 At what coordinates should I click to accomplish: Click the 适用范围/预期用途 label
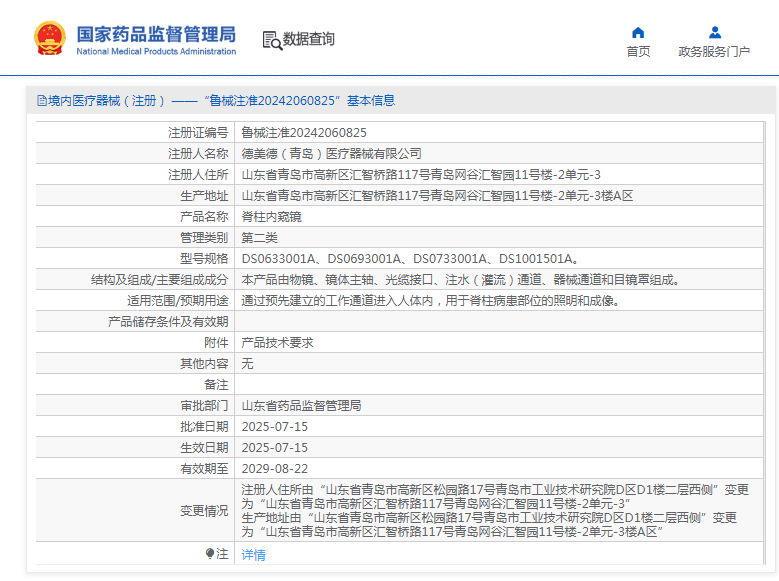coord(177,301)
